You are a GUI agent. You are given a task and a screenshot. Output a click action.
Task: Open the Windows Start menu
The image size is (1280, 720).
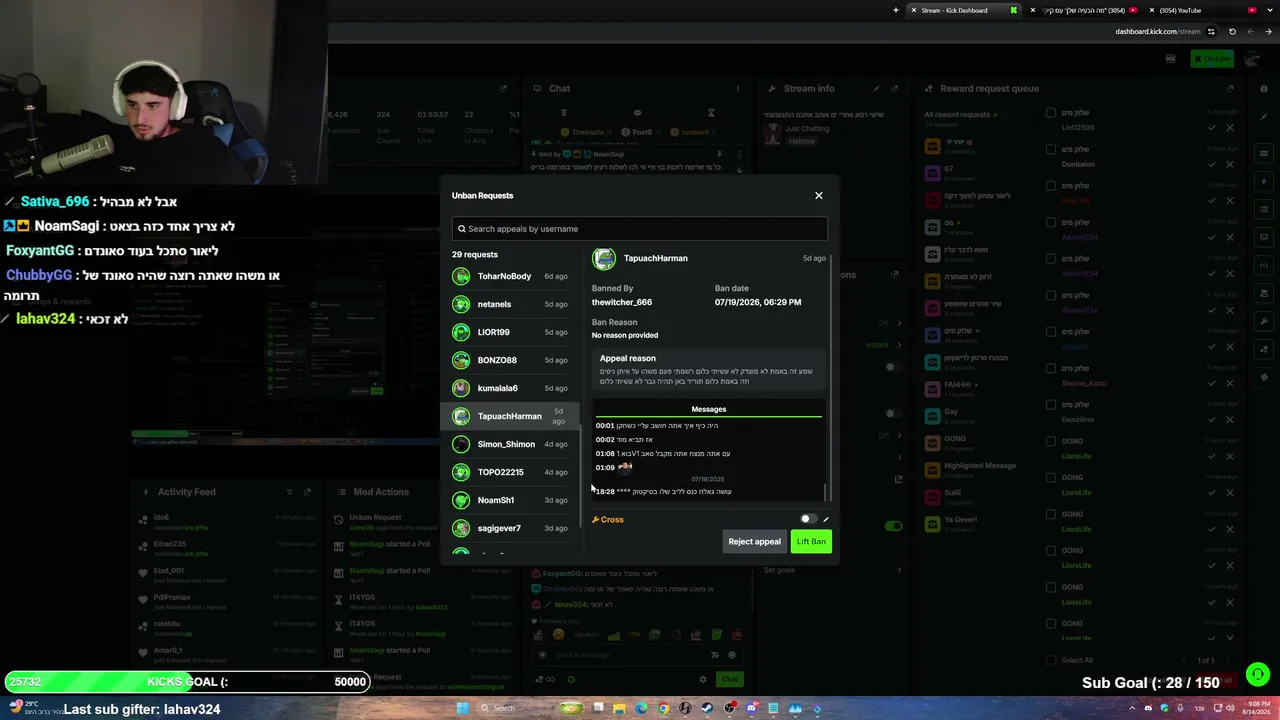[x=462, y=708]
